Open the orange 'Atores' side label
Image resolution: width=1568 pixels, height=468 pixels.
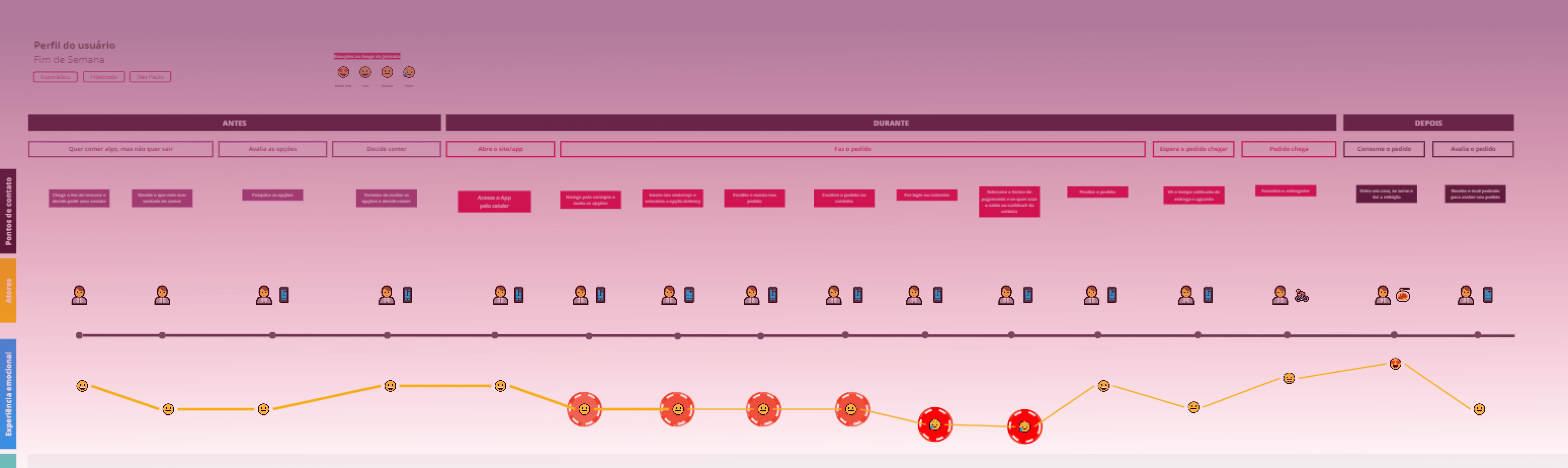[8, 291]
